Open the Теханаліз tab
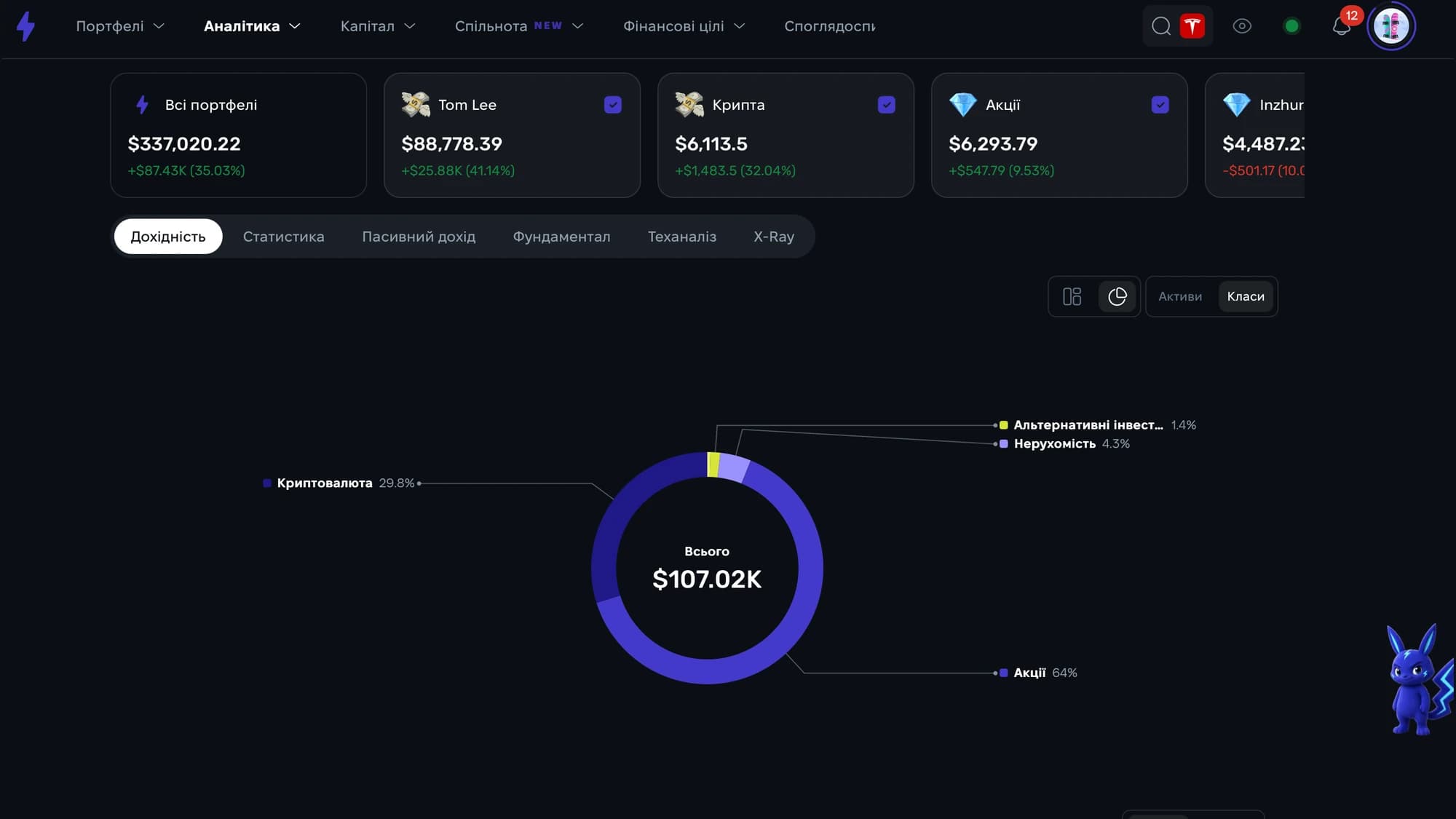1456x819 pixels. tap(682, 237)
